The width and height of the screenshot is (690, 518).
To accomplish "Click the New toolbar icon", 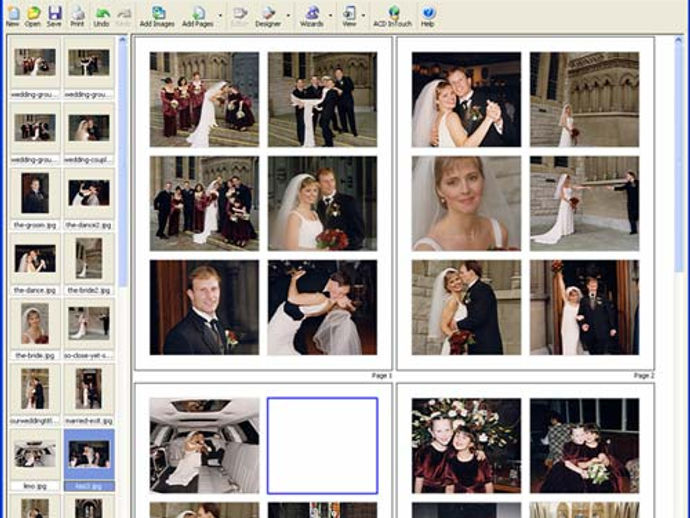I will point(12,16).
